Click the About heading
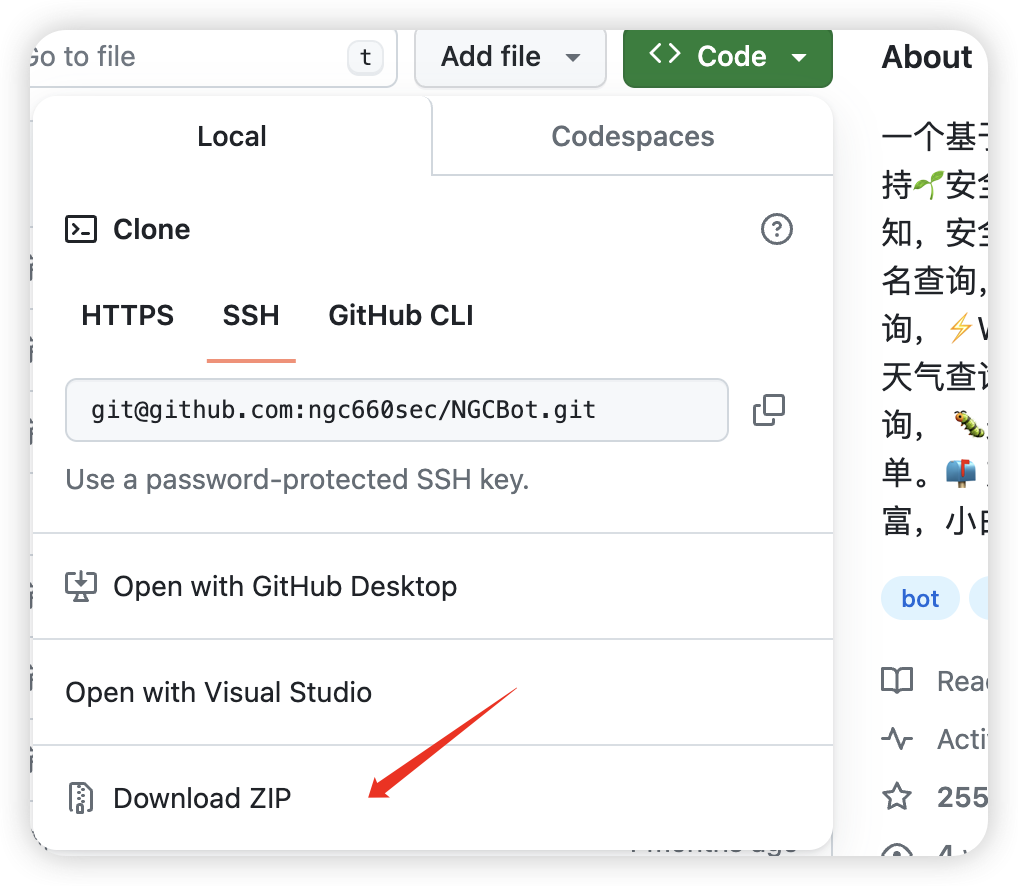Viewport: 1018px width, 886px height. 927,57
